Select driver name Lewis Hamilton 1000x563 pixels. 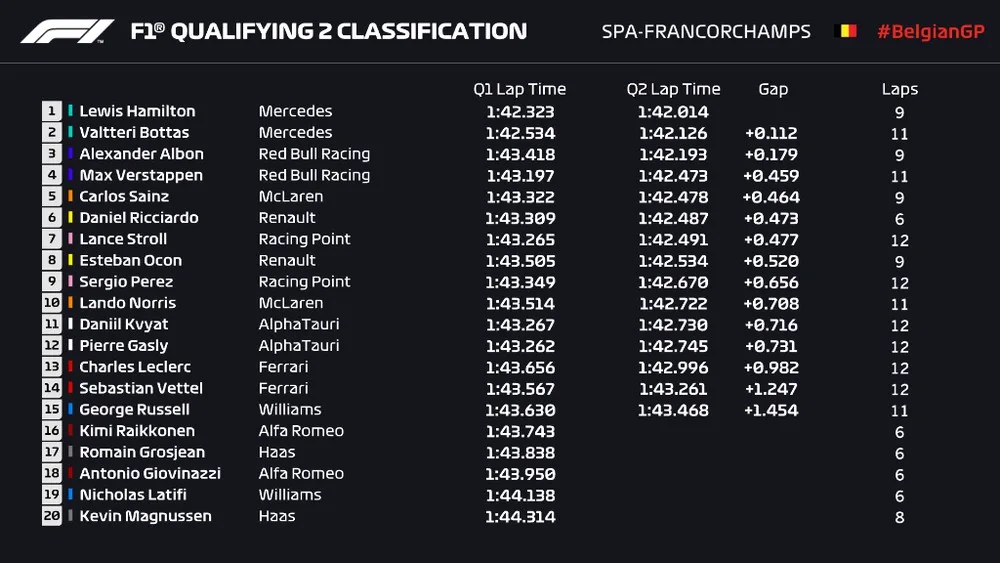click(137, 111)
